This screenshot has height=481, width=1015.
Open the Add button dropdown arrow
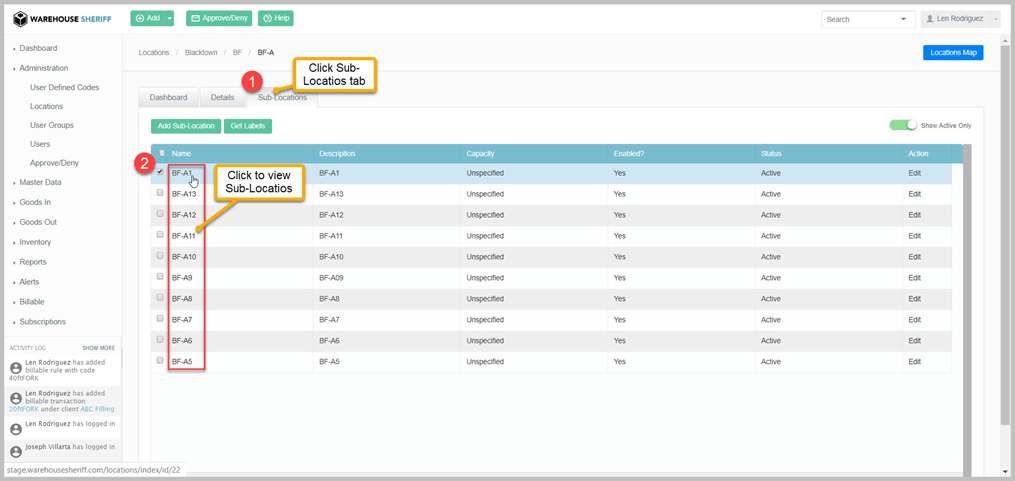pos(171,18)
